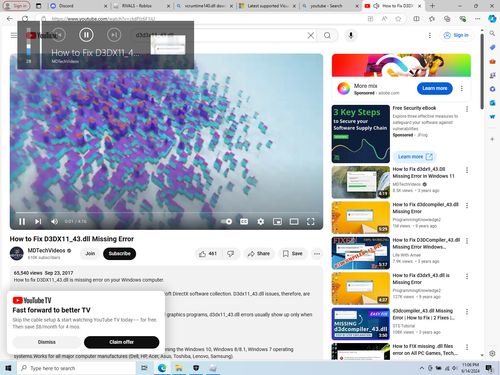
Task: Open Microsoft Edge from taskbar
Action: 162,368
